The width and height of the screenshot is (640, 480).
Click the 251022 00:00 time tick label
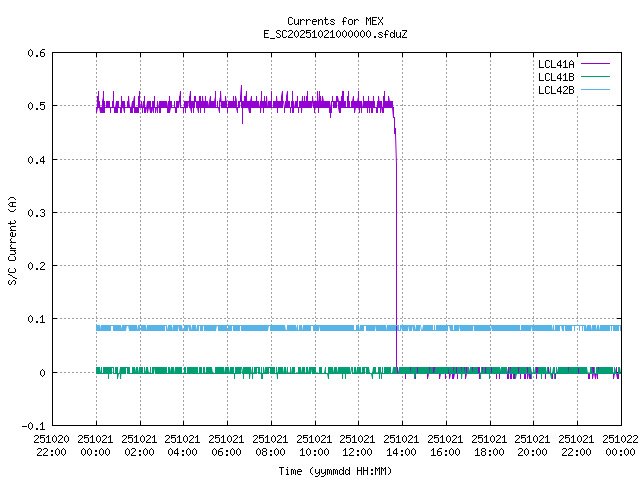[619, 445]
